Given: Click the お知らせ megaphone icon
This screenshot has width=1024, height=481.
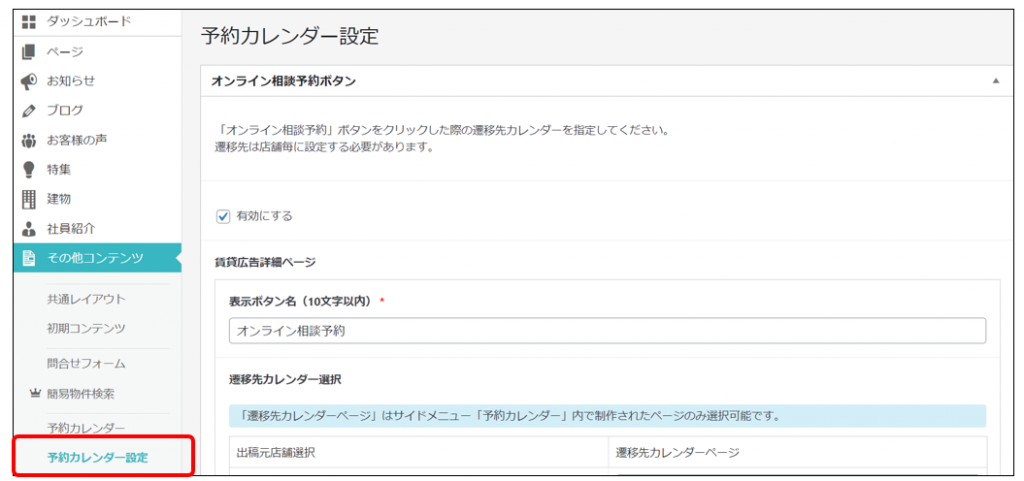Looking at the screenshot, I should (29, 81).
